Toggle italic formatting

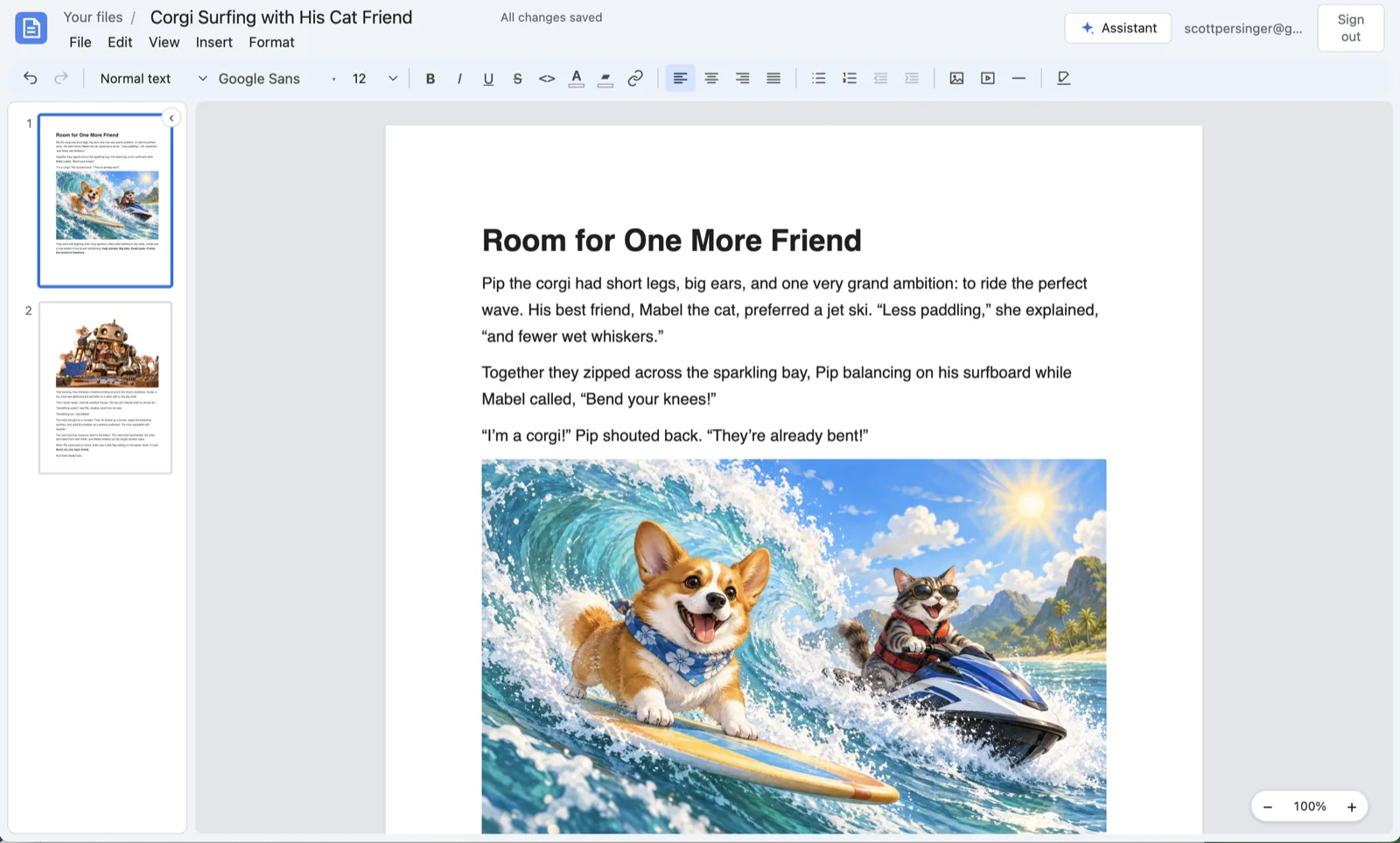pos(459,78)
